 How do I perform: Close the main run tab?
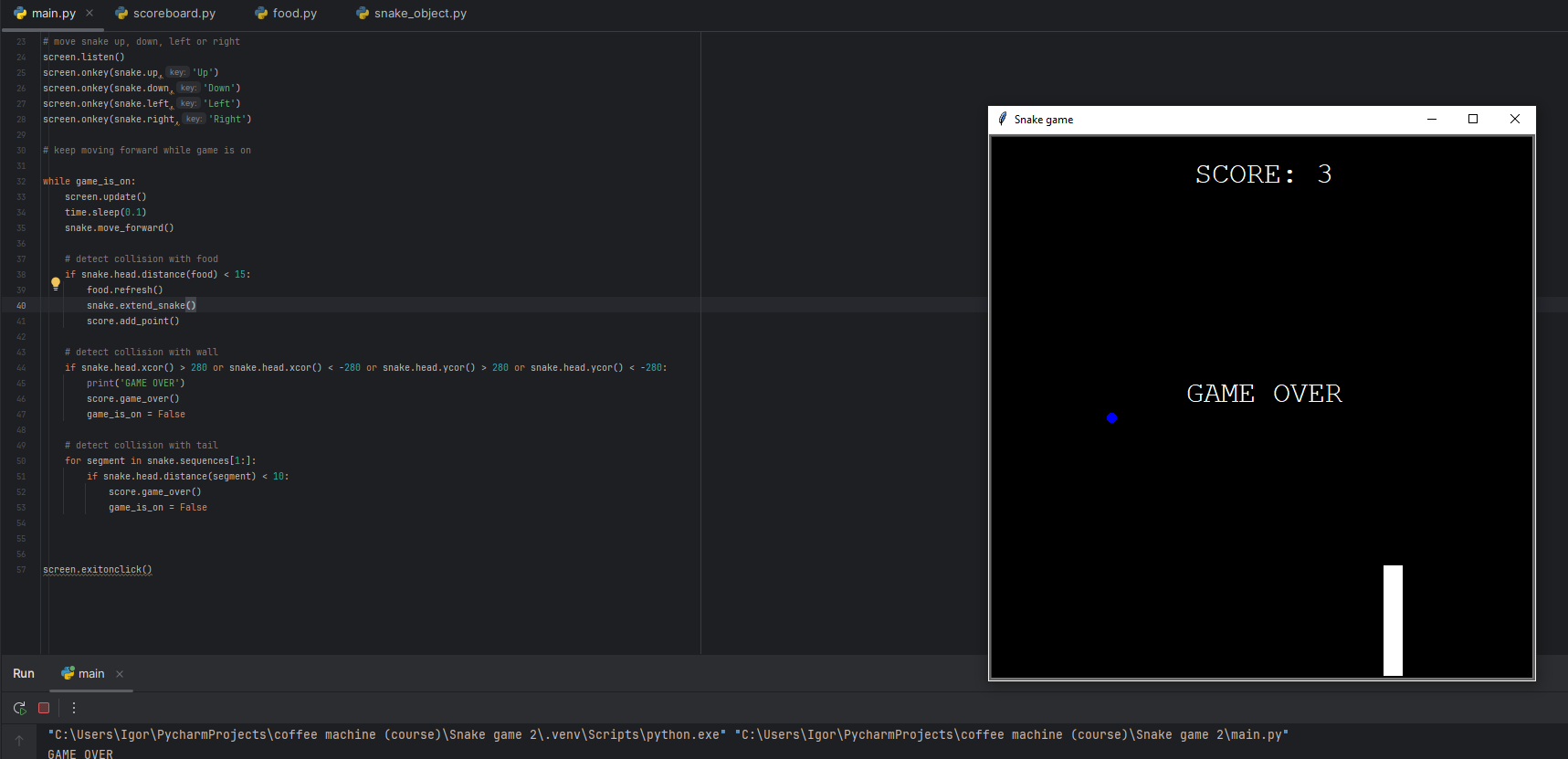point(120,674)
